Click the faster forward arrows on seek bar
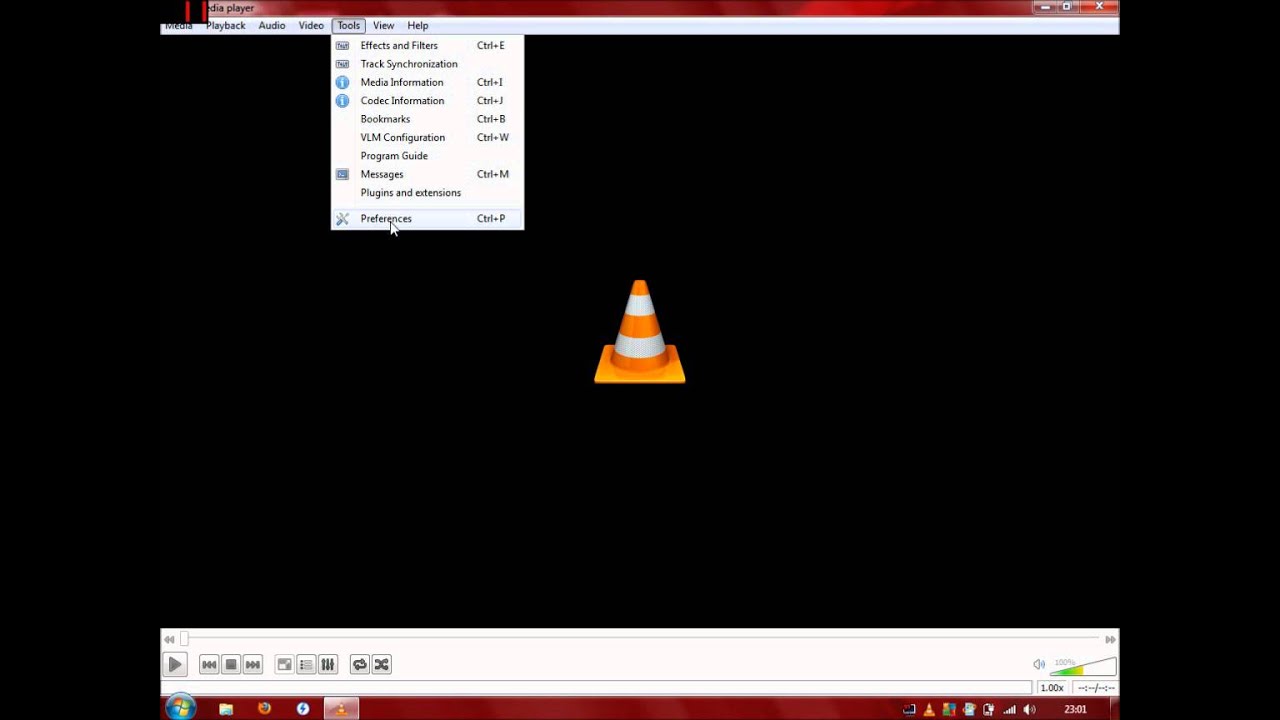The image size is (1280, 720). [x=1110, y=639]
